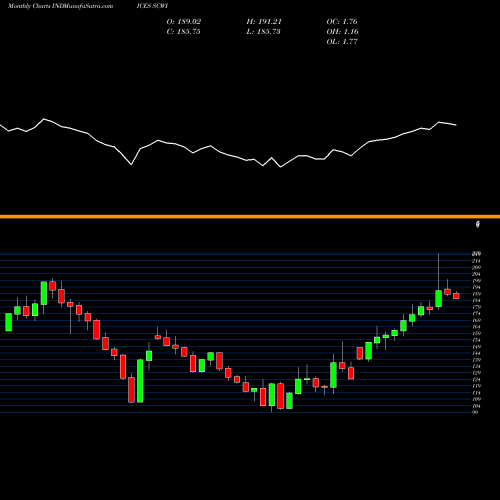Image resolution: width=500 pixels, height=500 pixels.
Task: Click the 'Monthly Charts INDMunafaSutra.com' title text
Action: pyautogui.click(x=60, y=6)
